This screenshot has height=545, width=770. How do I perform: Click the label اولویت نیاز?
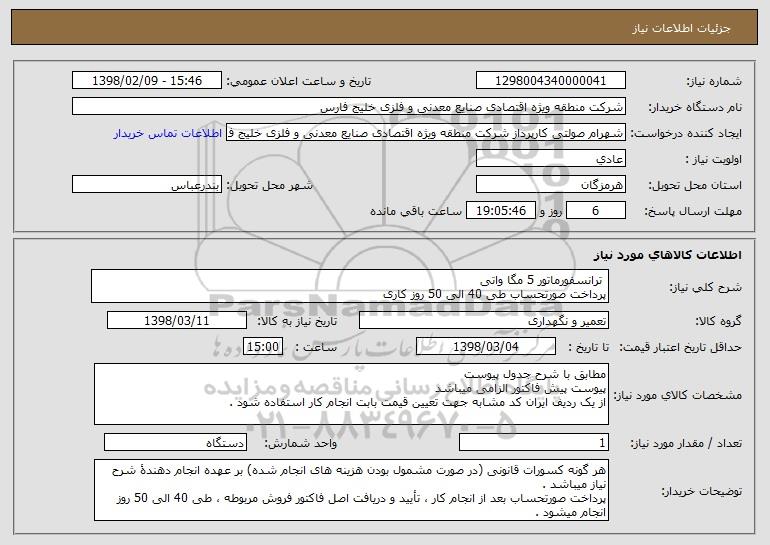click(x=714, y=160)
